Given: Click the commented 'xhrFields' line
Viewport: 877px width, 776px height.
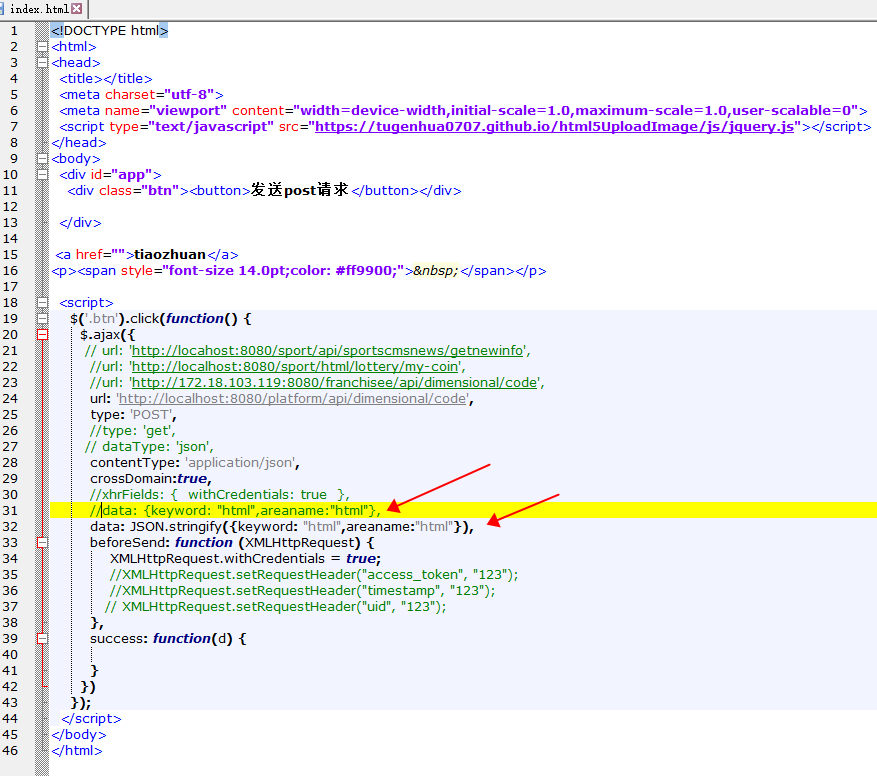Looking at the screenshot, I should pyautogui.click(x=220, y=495).
